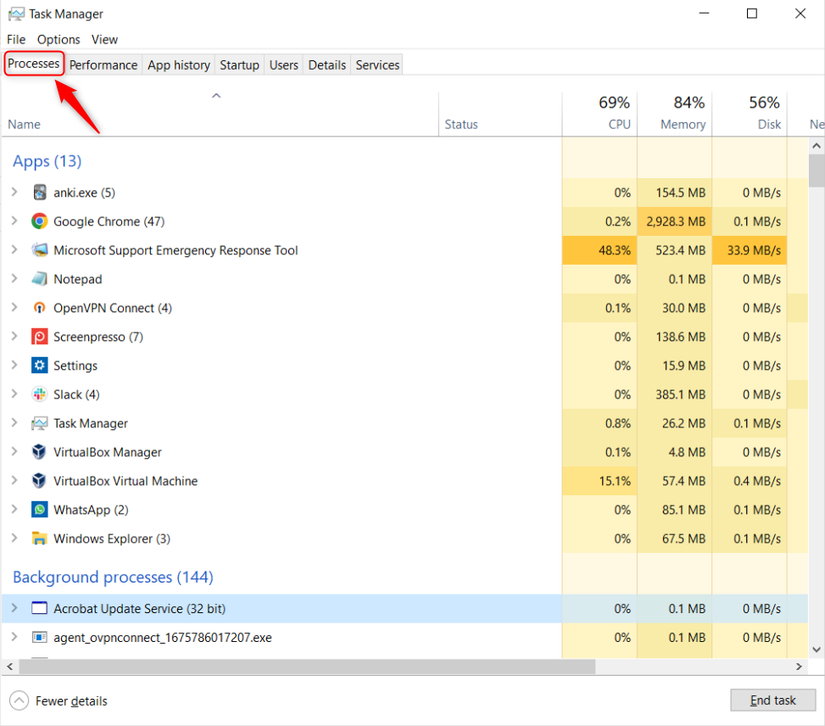Click the anki.exe icon

pos(38,192)
